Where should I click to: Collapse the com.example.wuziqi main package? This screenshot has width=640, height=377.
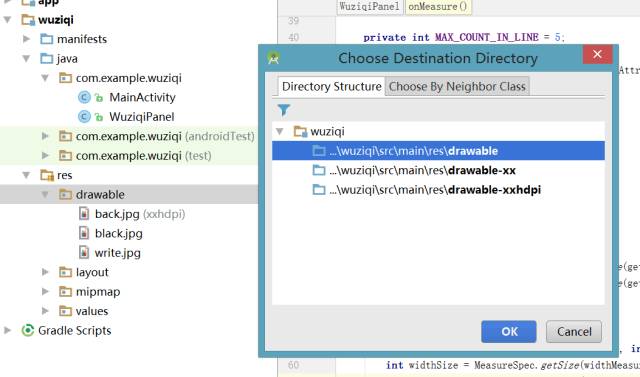click(45, 78)
